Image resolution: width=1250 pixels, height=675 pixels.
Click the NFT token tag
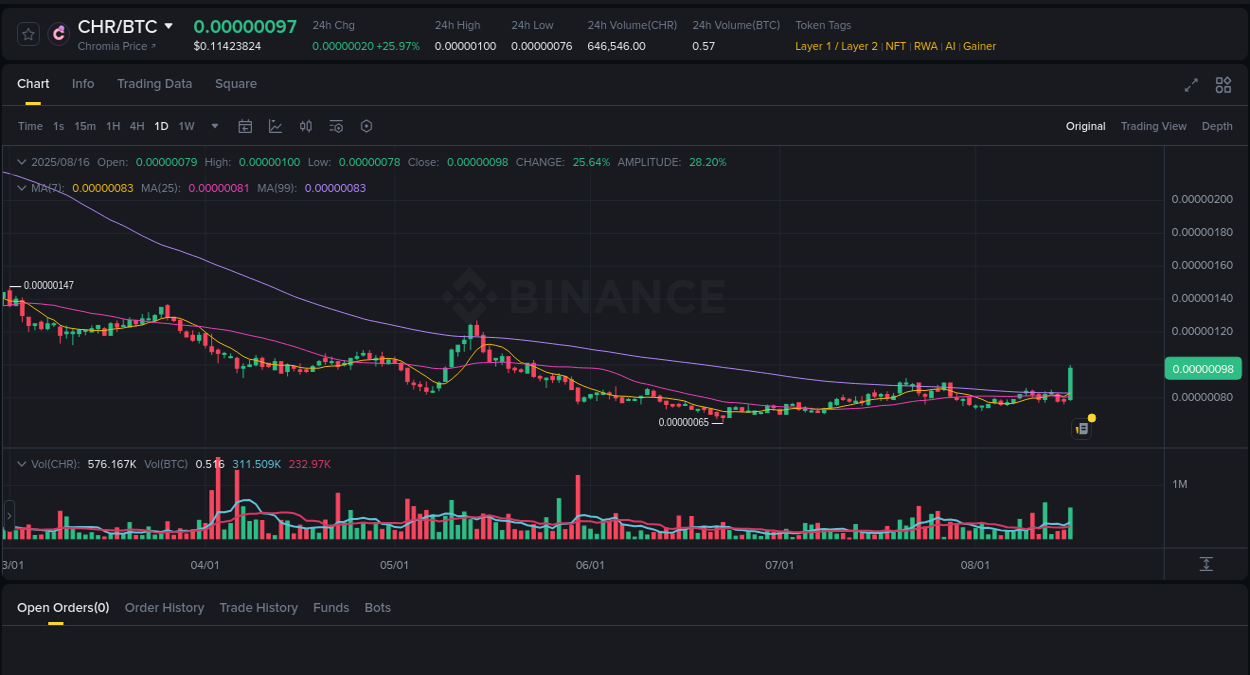coord(896,46)
